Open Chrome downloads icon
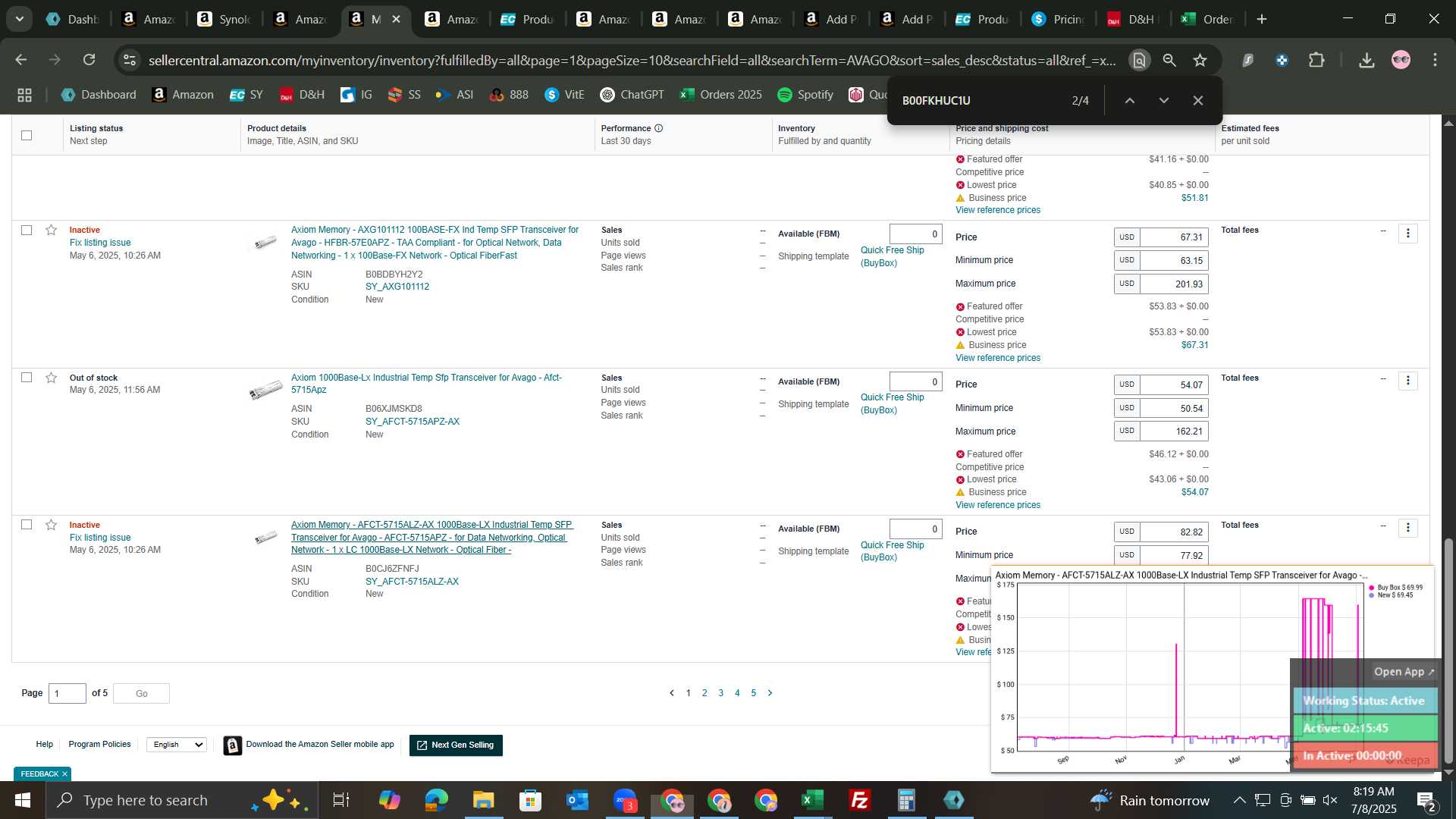The width and height of the screenshot is (1456, 819). tap(1367, 60)
